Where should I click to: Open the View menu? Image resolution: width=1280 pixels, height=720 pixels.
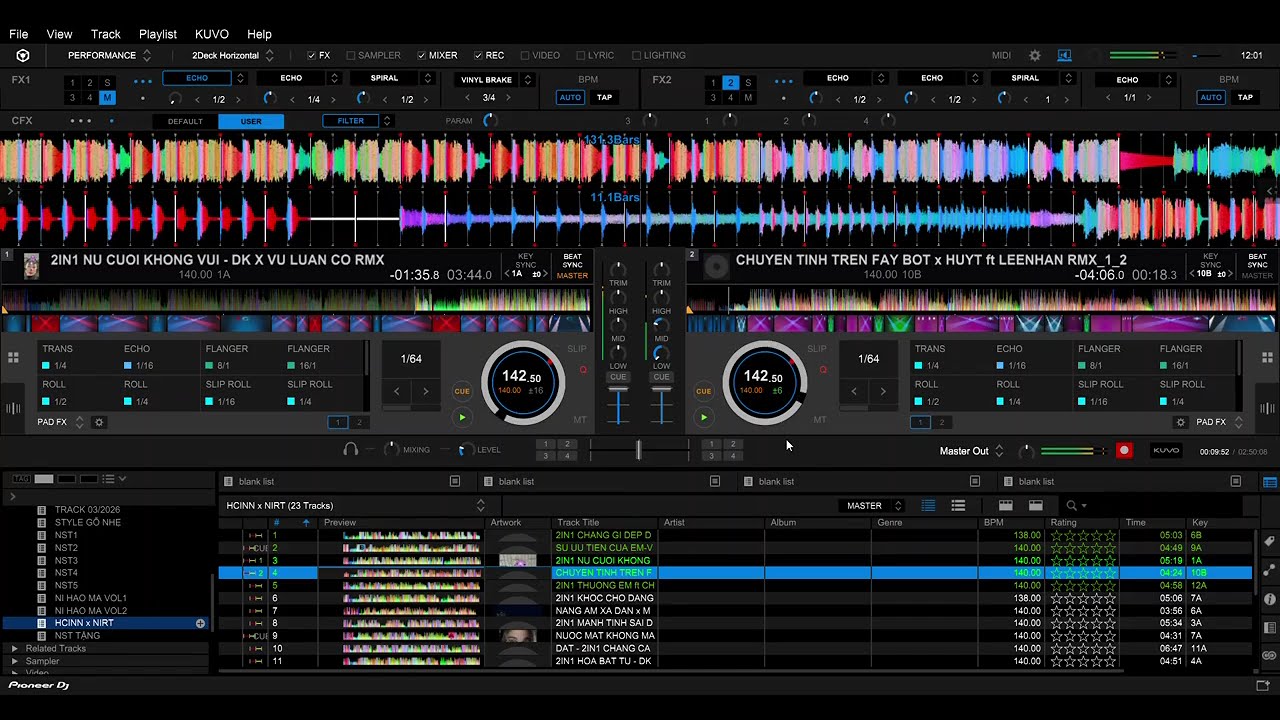click(x=59, y=34)
